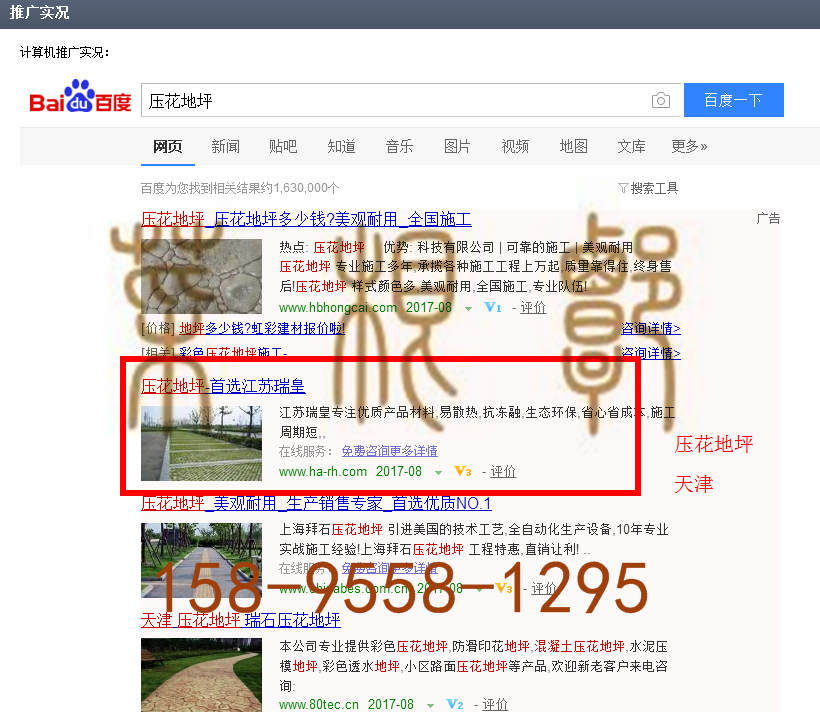Open 评价 link of 80tec.cn result
This screenshot has width=820, height=712.
pyautogui.click(x=495, y=705)
